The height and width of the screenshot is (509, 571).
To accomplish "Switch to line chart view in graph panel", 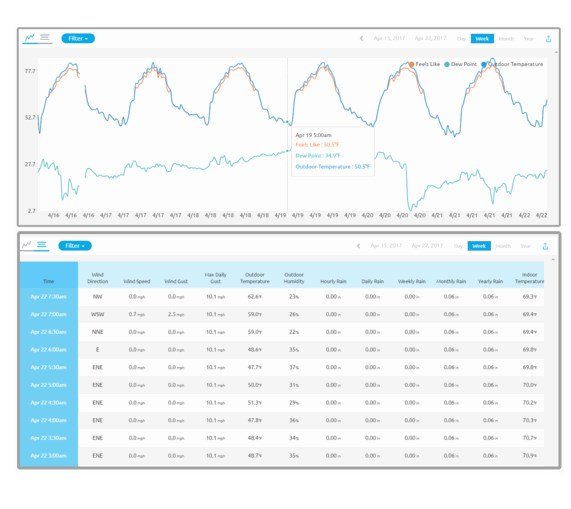I will 30,37.
